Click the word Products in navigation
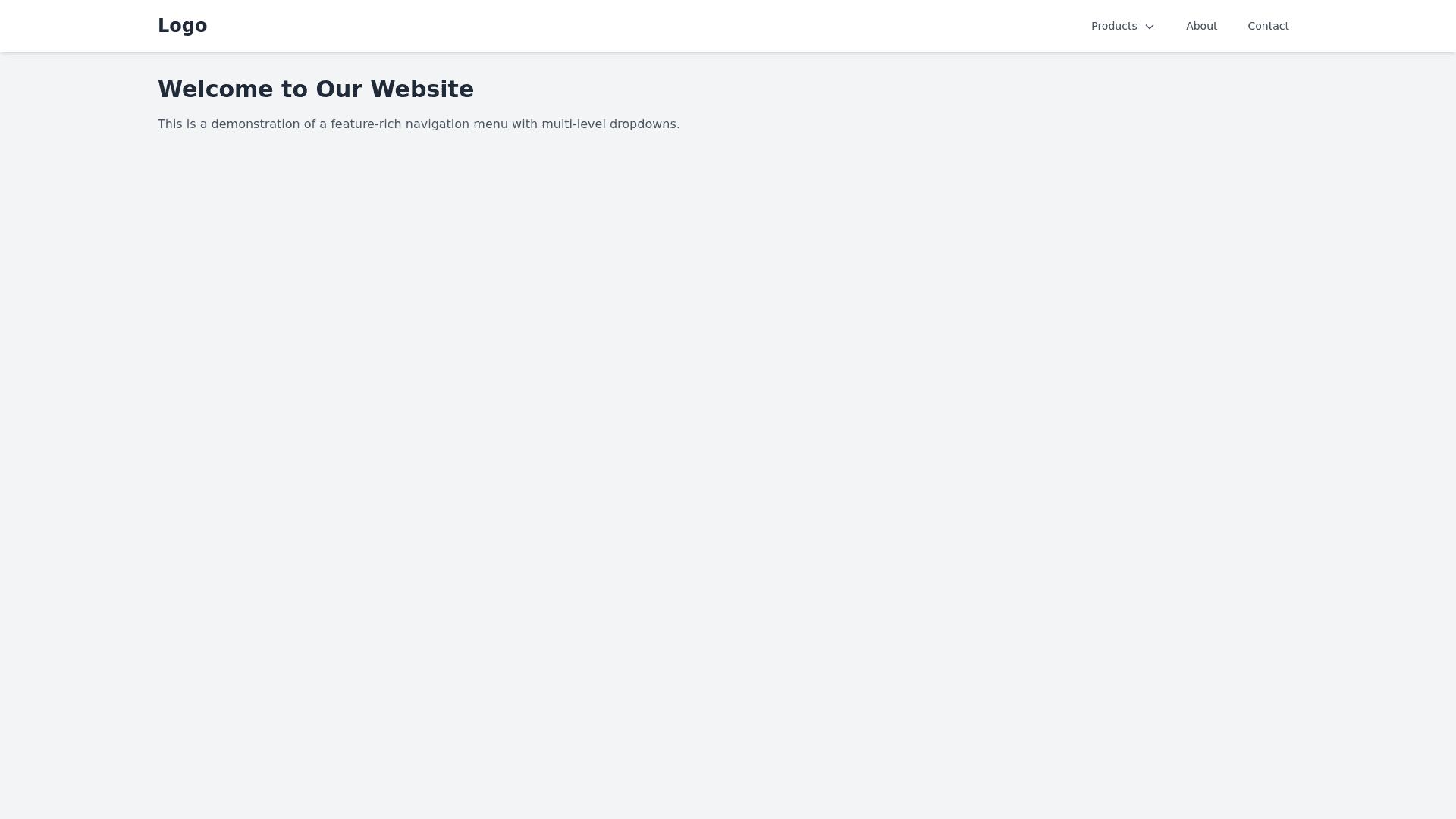The height and width of the screenshot is (819, 1456). click(x=1114, y=26)
